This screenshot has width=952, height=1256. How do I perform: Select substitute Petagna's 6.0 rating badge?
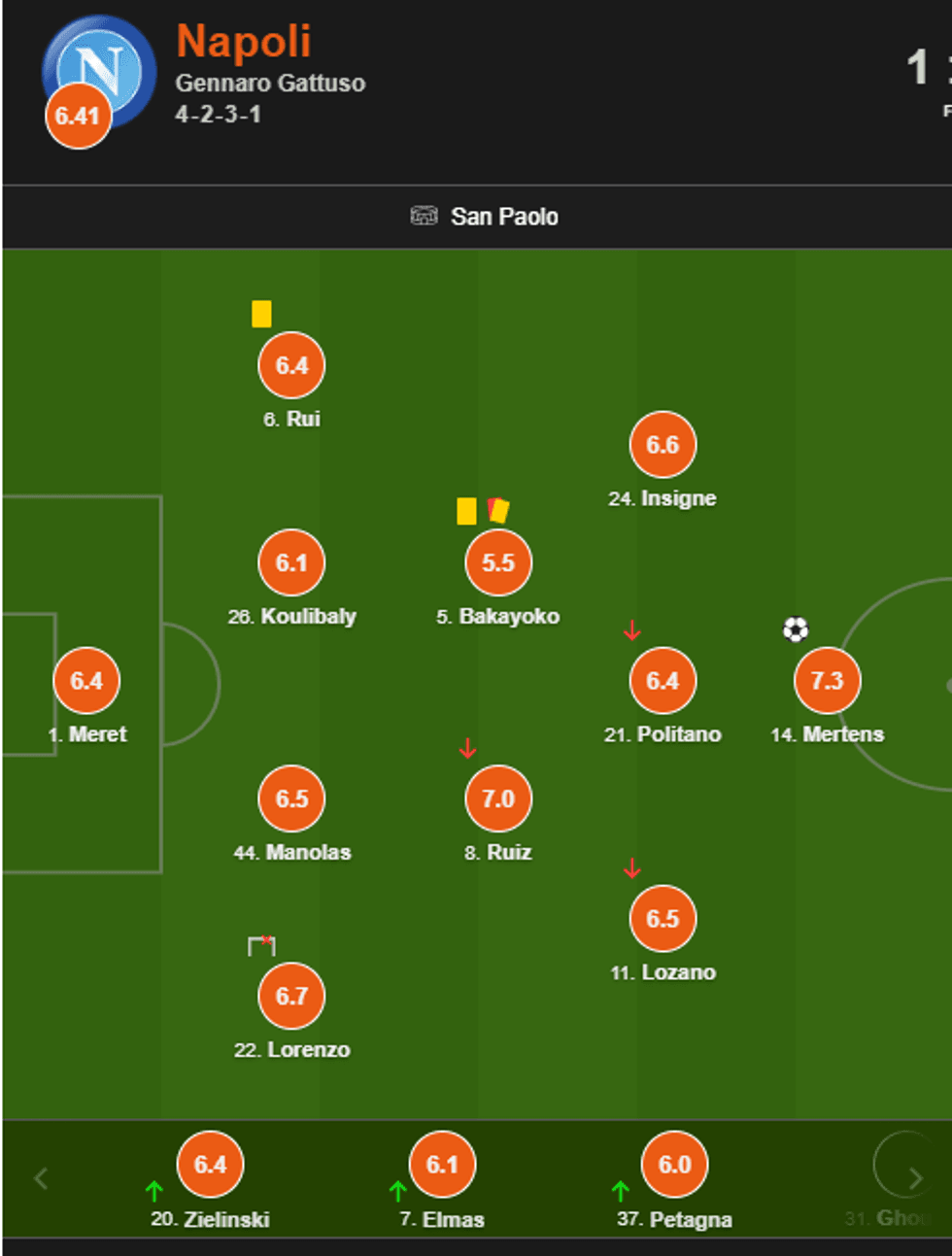coord(674,1165)
